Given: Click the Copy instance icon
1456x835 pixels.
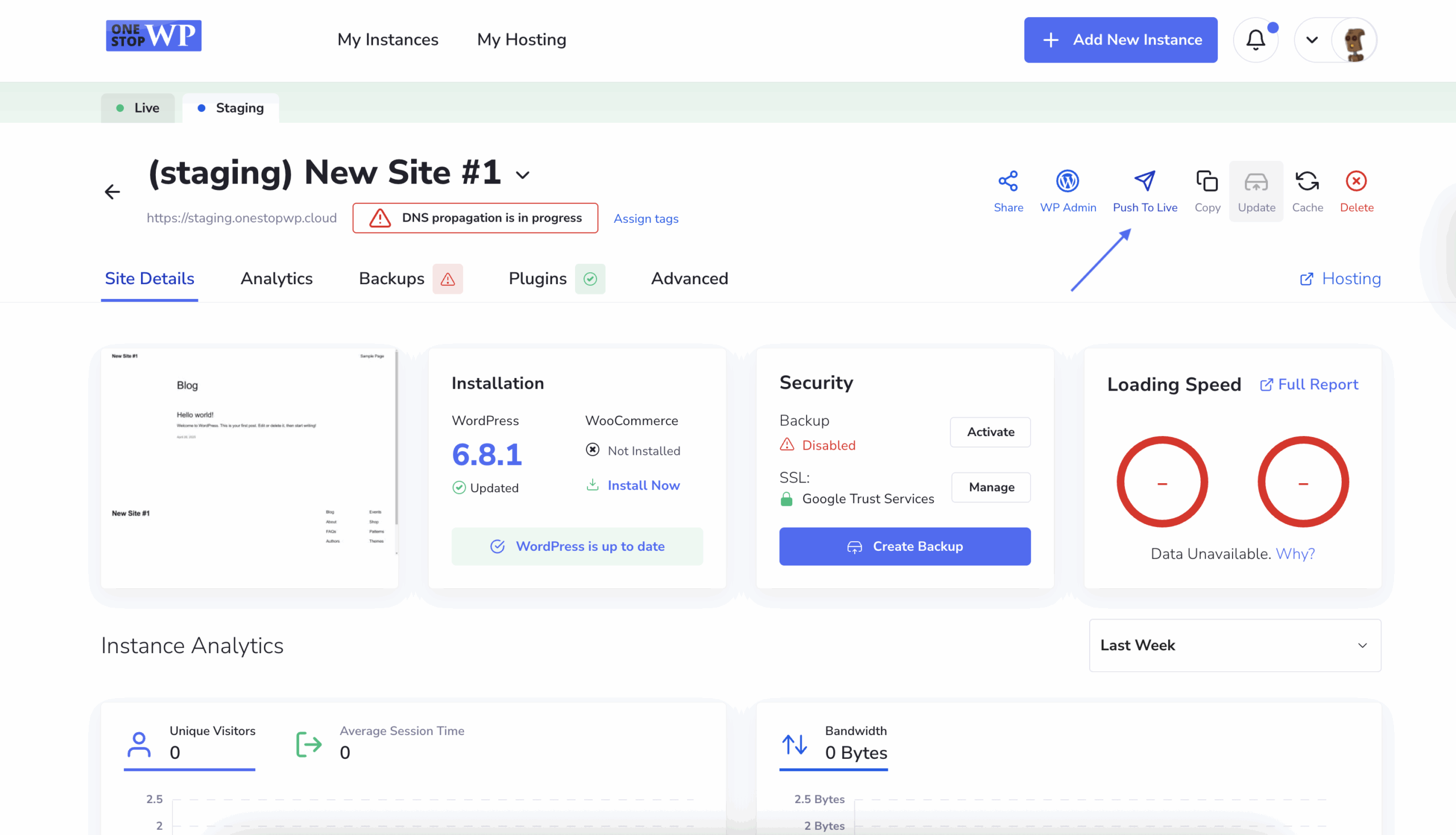Looking at the screenshot, I should tap(1207, 181).
